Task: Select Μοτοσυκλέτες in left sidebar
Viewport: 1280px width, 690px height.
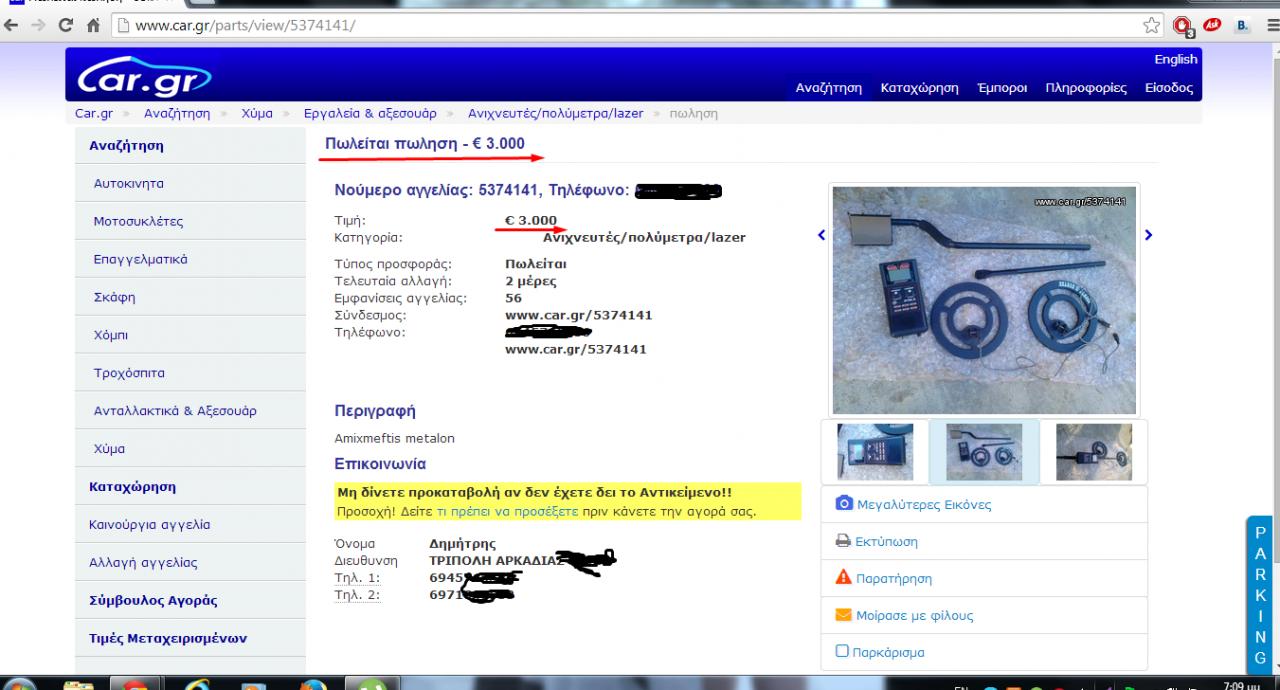Action: pos(138,221)
